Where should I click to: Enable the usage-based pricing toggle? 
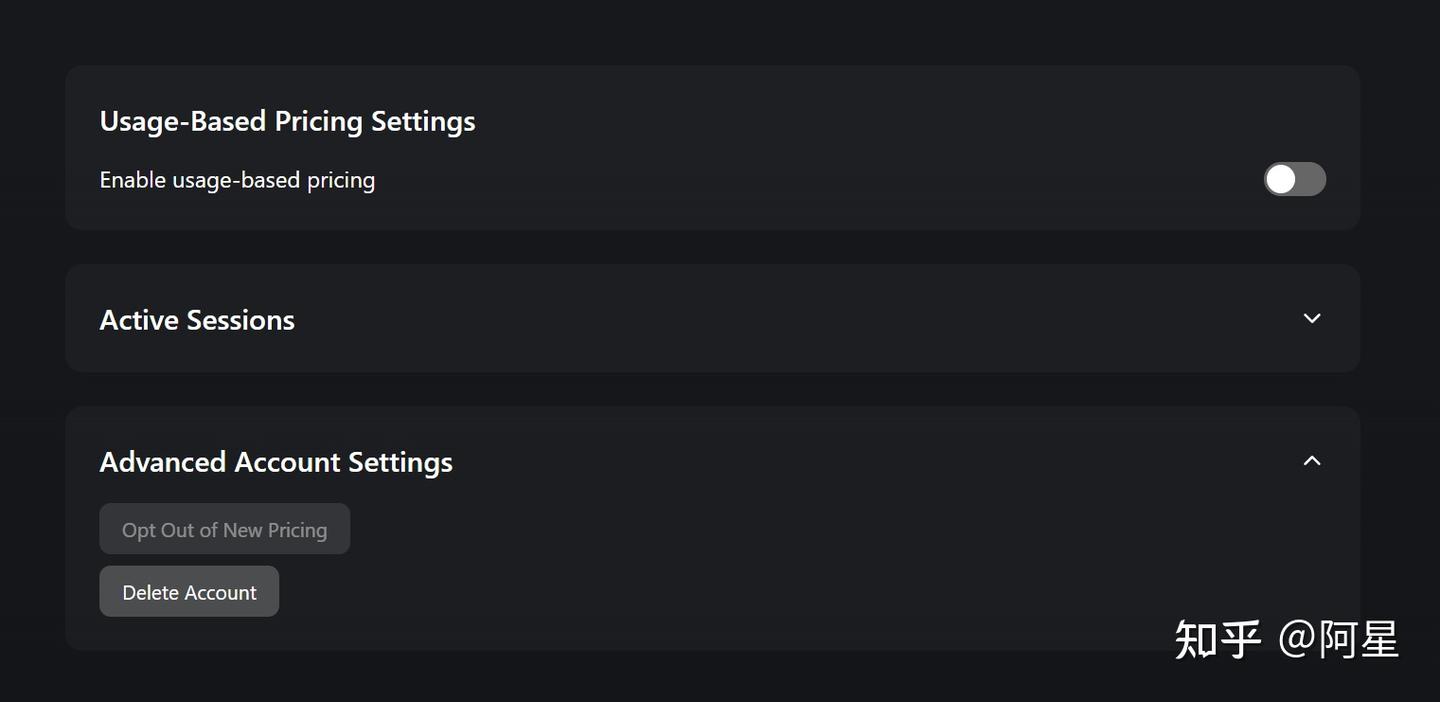tap(1294, 180)
